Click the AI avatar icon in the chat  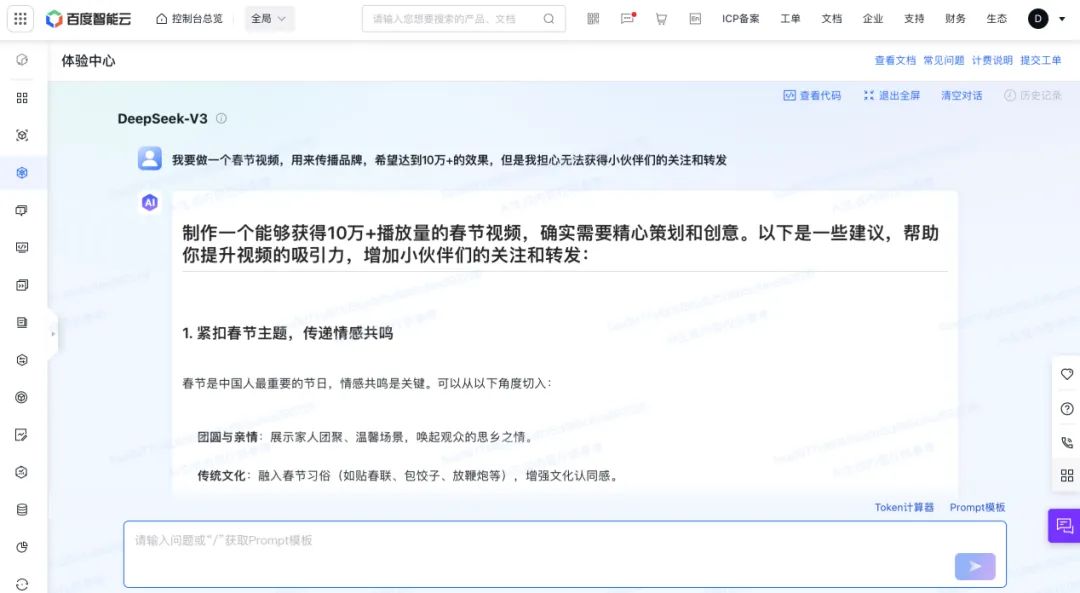tap(149, 202)
